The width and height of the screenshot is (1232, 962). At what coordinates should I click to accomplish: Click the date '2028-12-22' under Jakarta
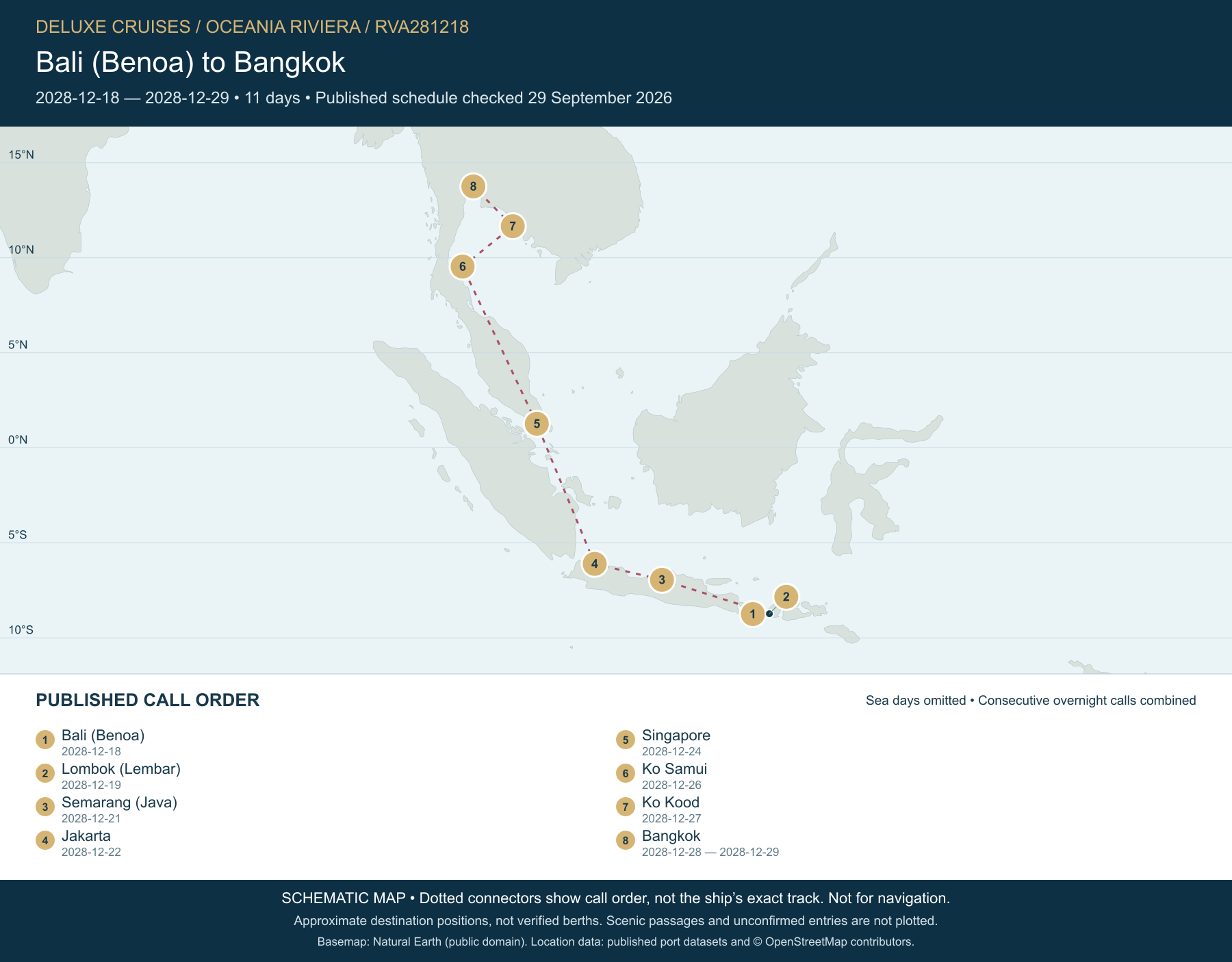coord(91,852)
